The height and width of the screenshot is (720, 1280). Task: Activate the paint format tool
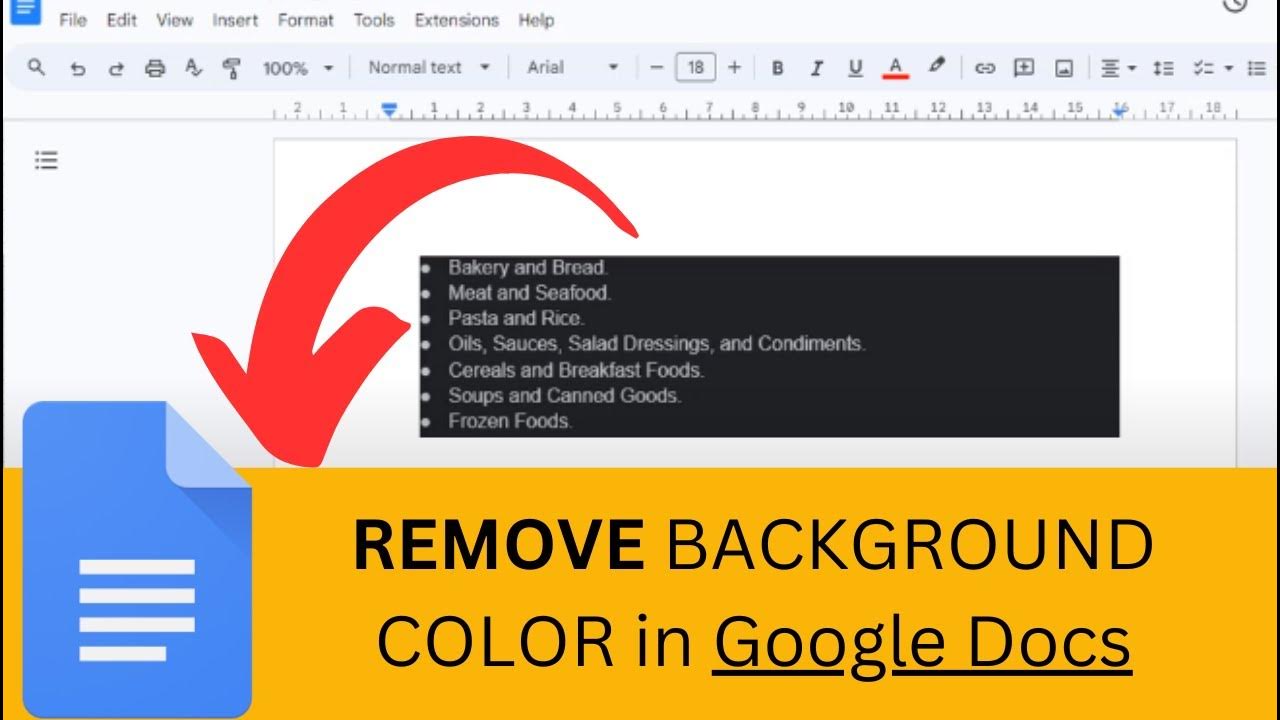(x=232, y=69)
